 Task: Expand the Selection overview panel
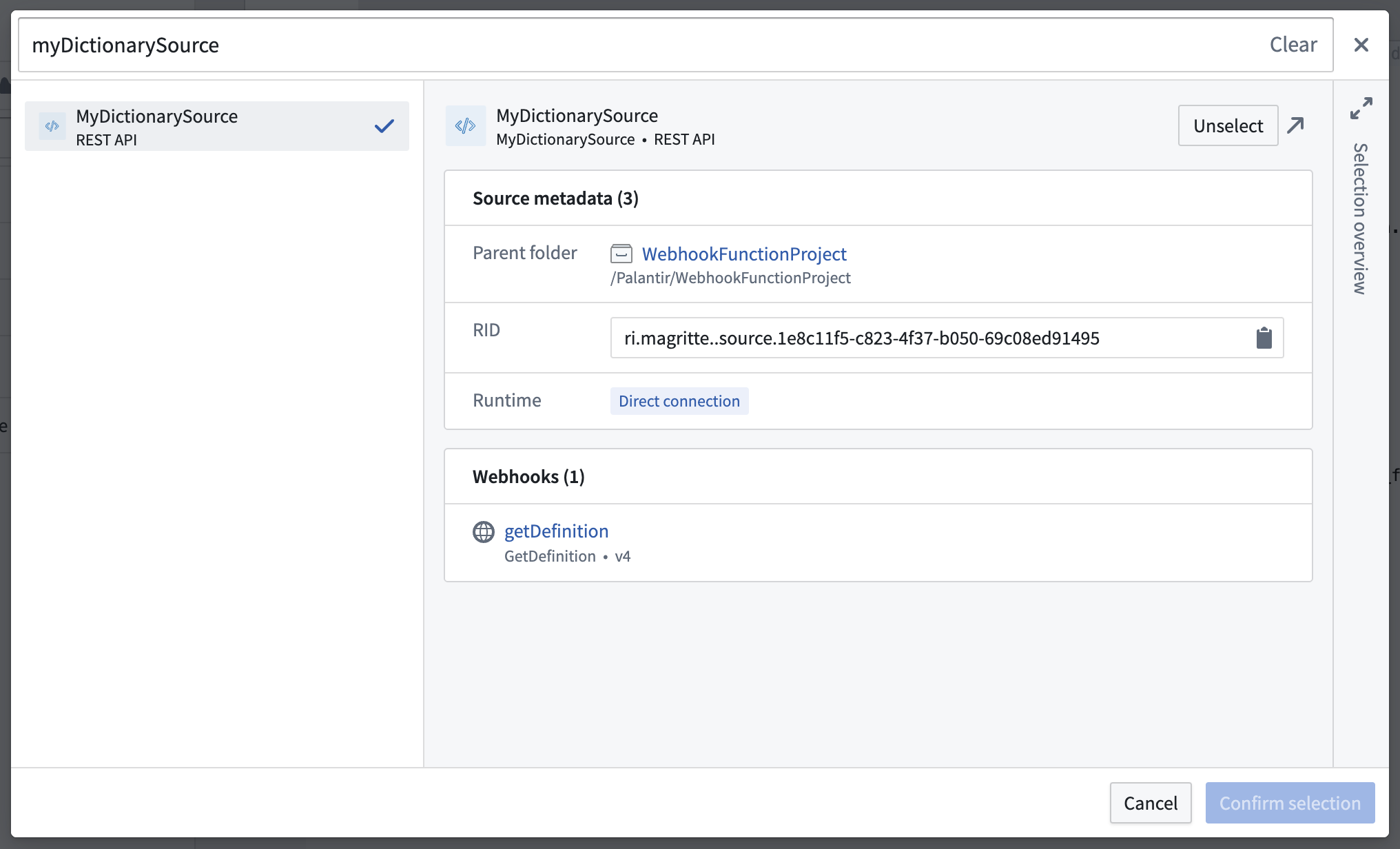tap(1361, 108)
